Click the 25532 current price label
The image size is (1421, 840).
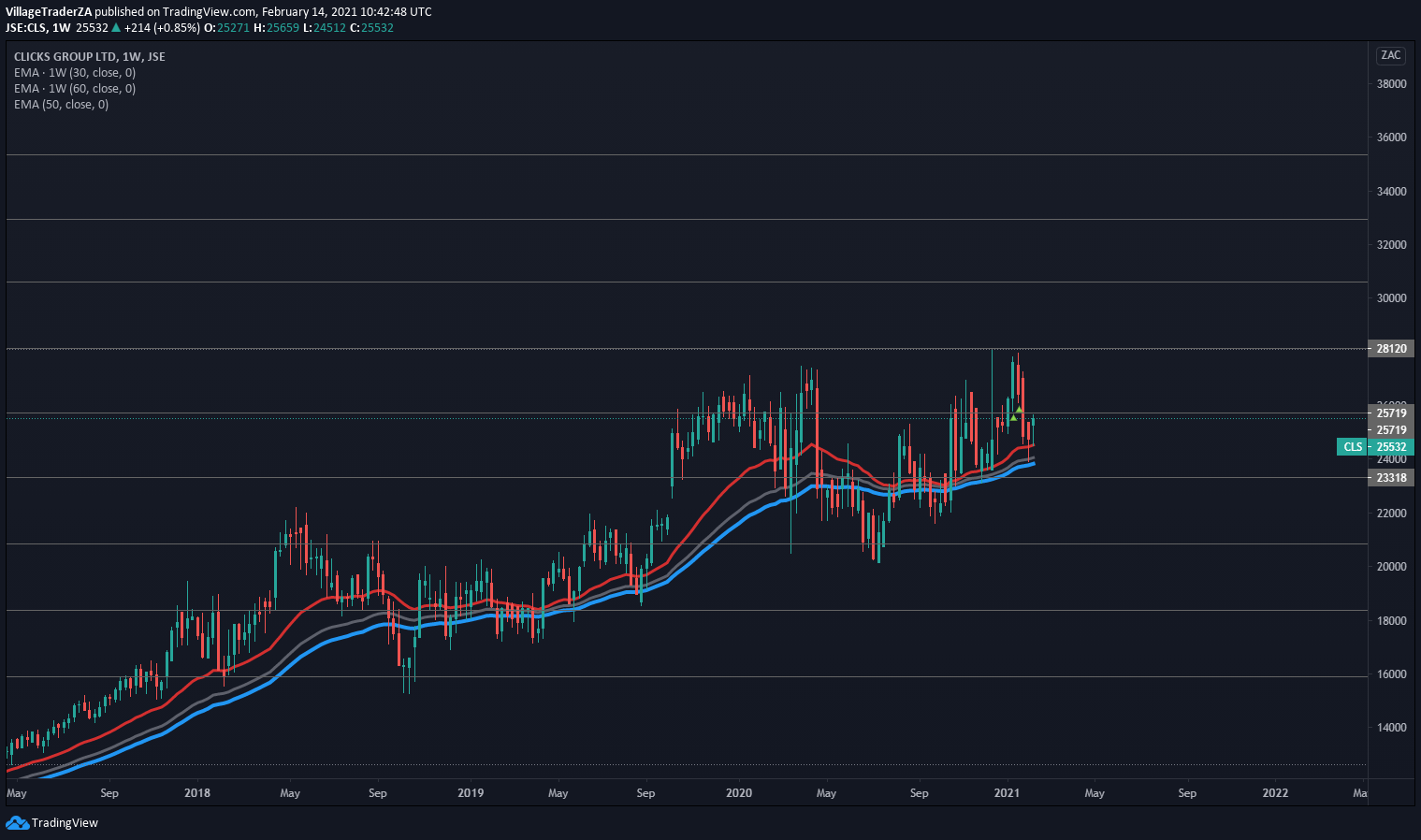coord(1391,447)
